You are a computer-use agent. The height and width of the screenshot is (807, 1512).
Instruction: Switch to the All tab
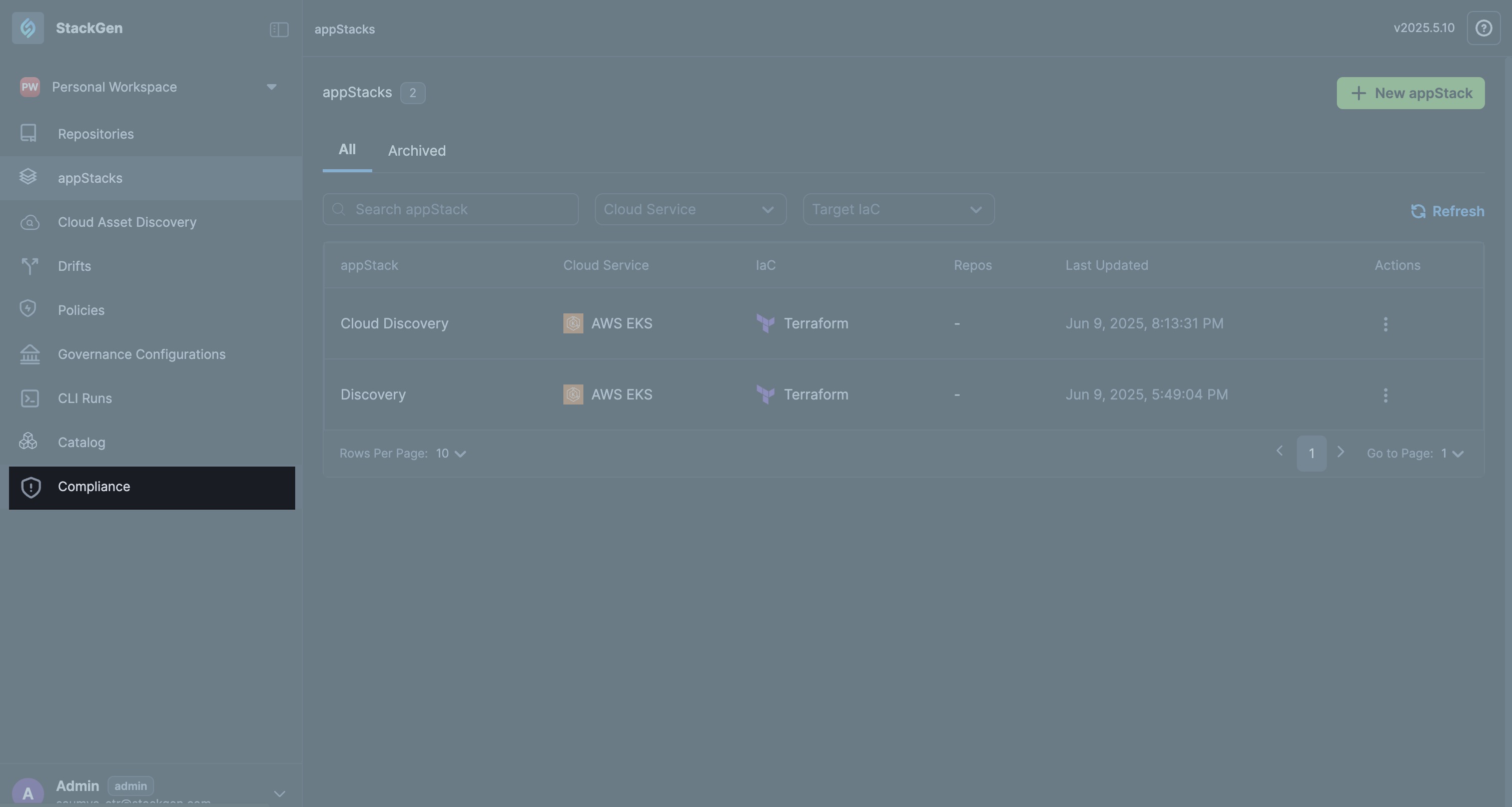click(x=347, y=150)
